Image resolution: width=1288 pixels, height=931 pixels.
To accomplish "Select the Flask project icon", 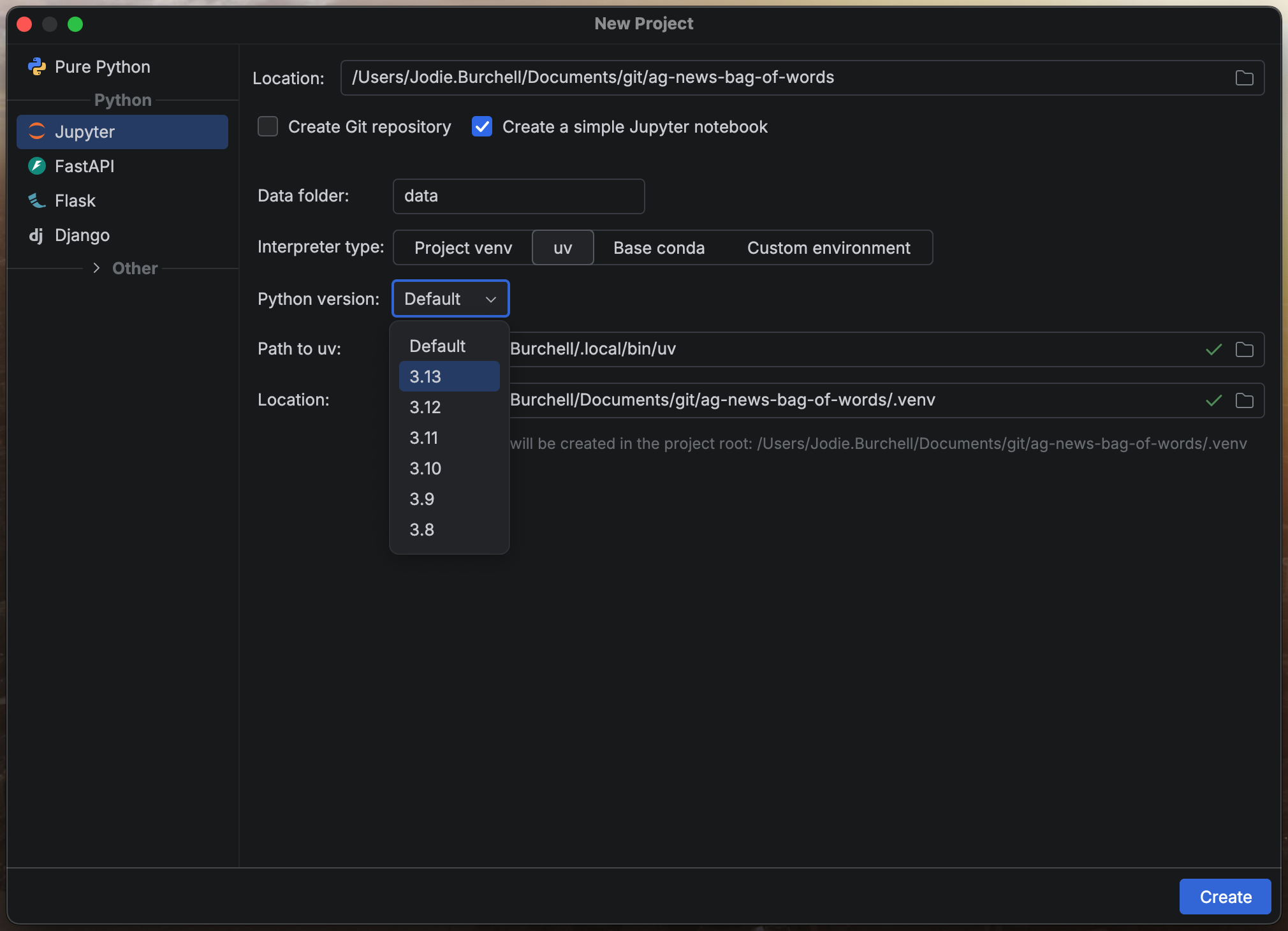I will (x=37, y=201).
